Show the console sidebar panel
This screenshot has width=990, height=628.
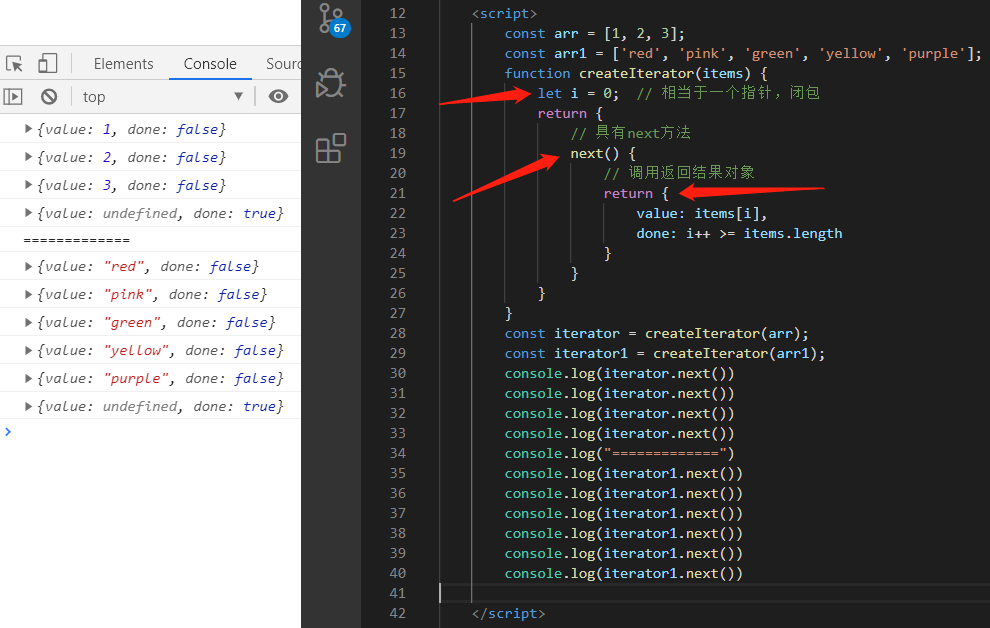tap(13, 97)
